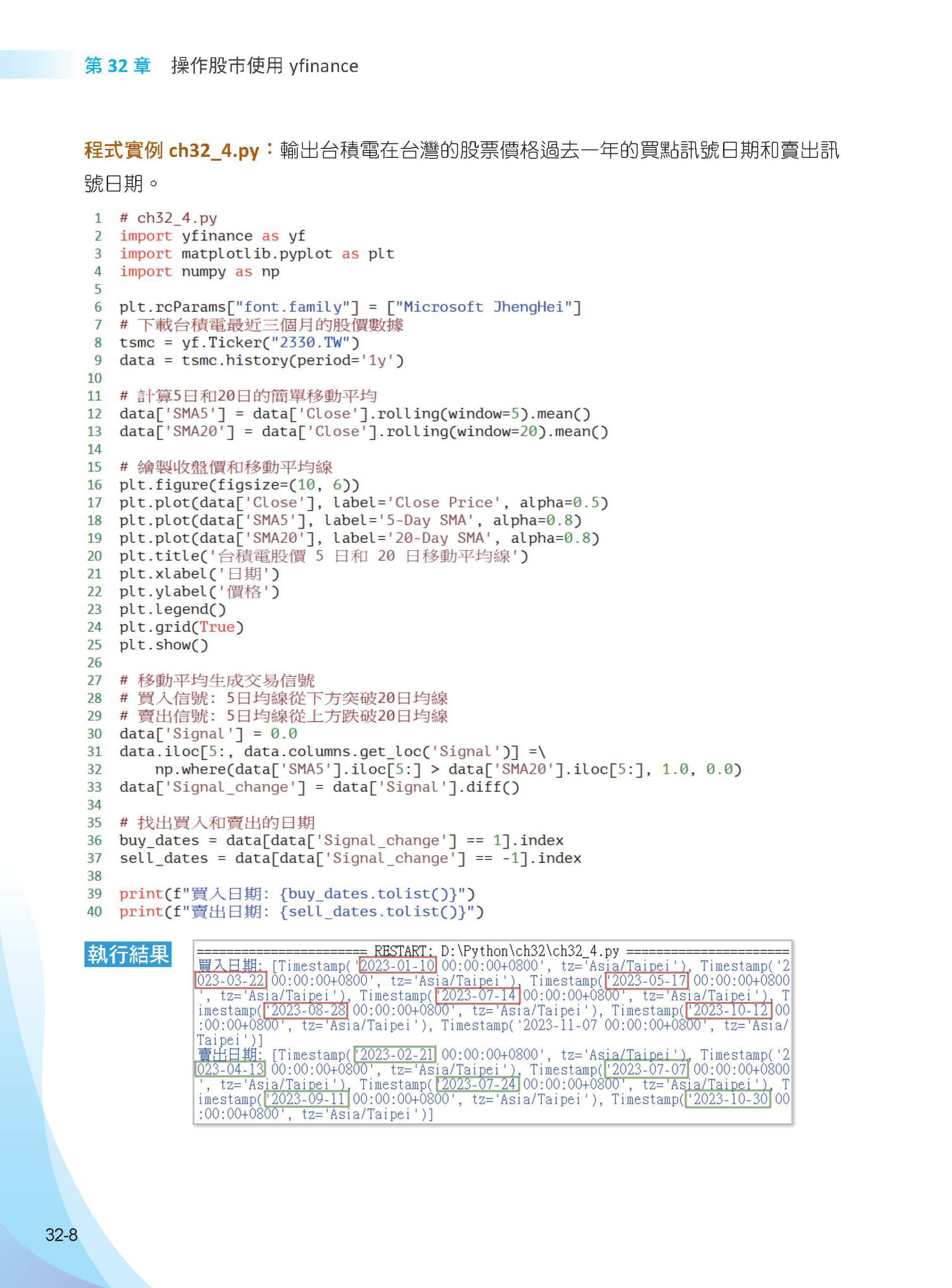Click the chapter label "第 32 章"
The height and width of the screenshot is (1288, 952).
(118, 66)
